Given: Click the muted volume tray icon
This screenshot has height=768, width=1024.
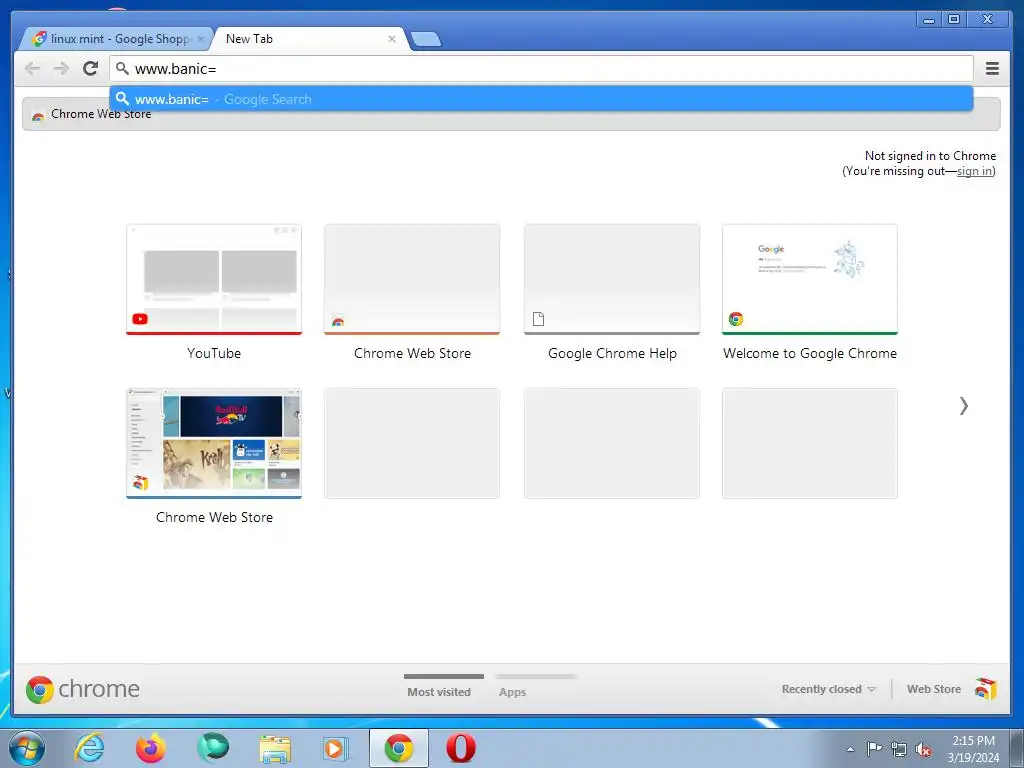Looking at the screenshot, I should click(x=923, y=749).
